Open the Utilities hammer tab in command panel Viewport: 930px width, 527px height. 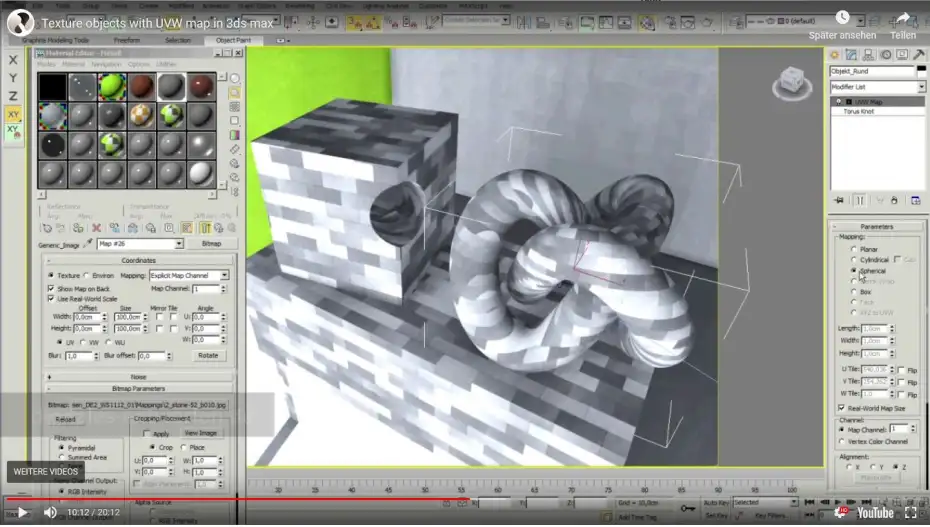(919, 55)
